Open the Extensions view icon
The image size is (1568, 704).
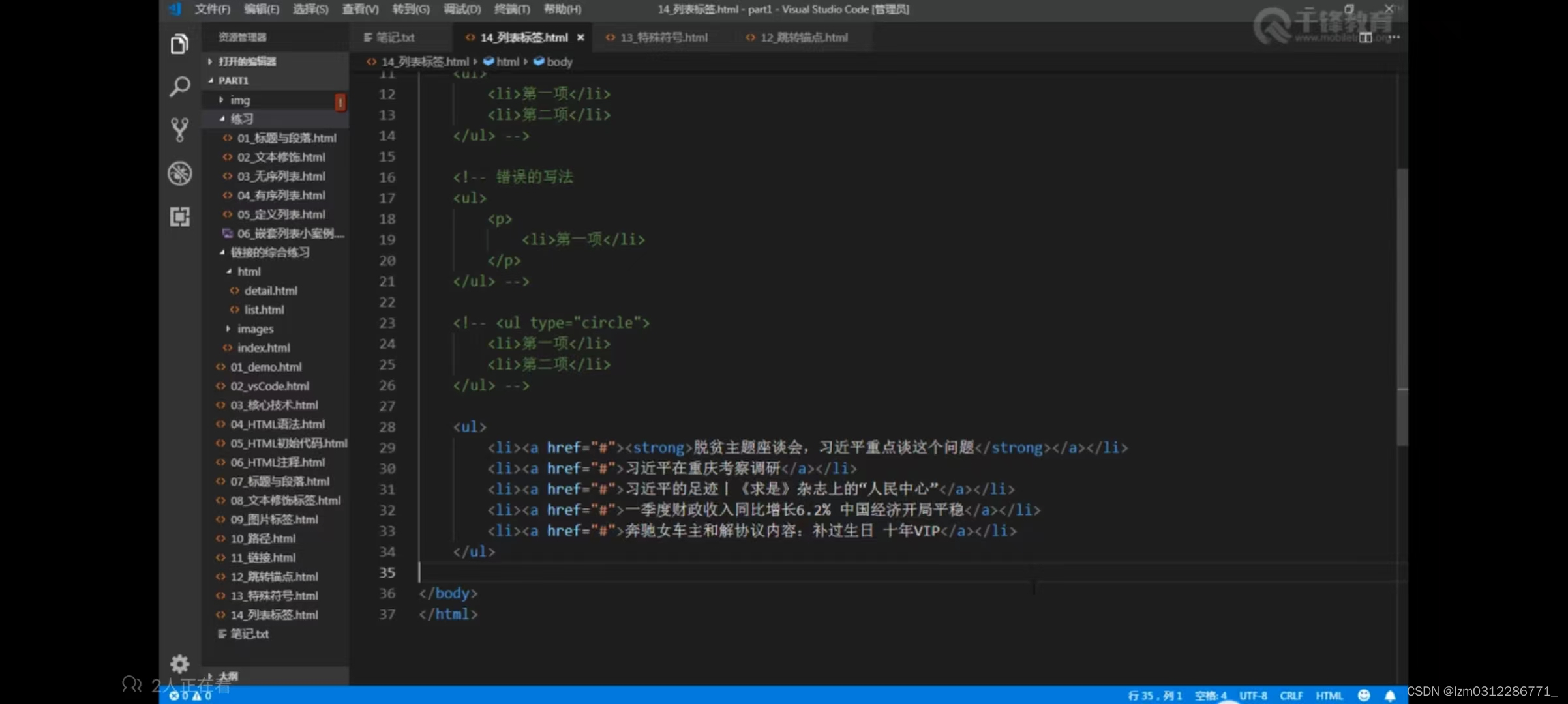coord(179,216)
